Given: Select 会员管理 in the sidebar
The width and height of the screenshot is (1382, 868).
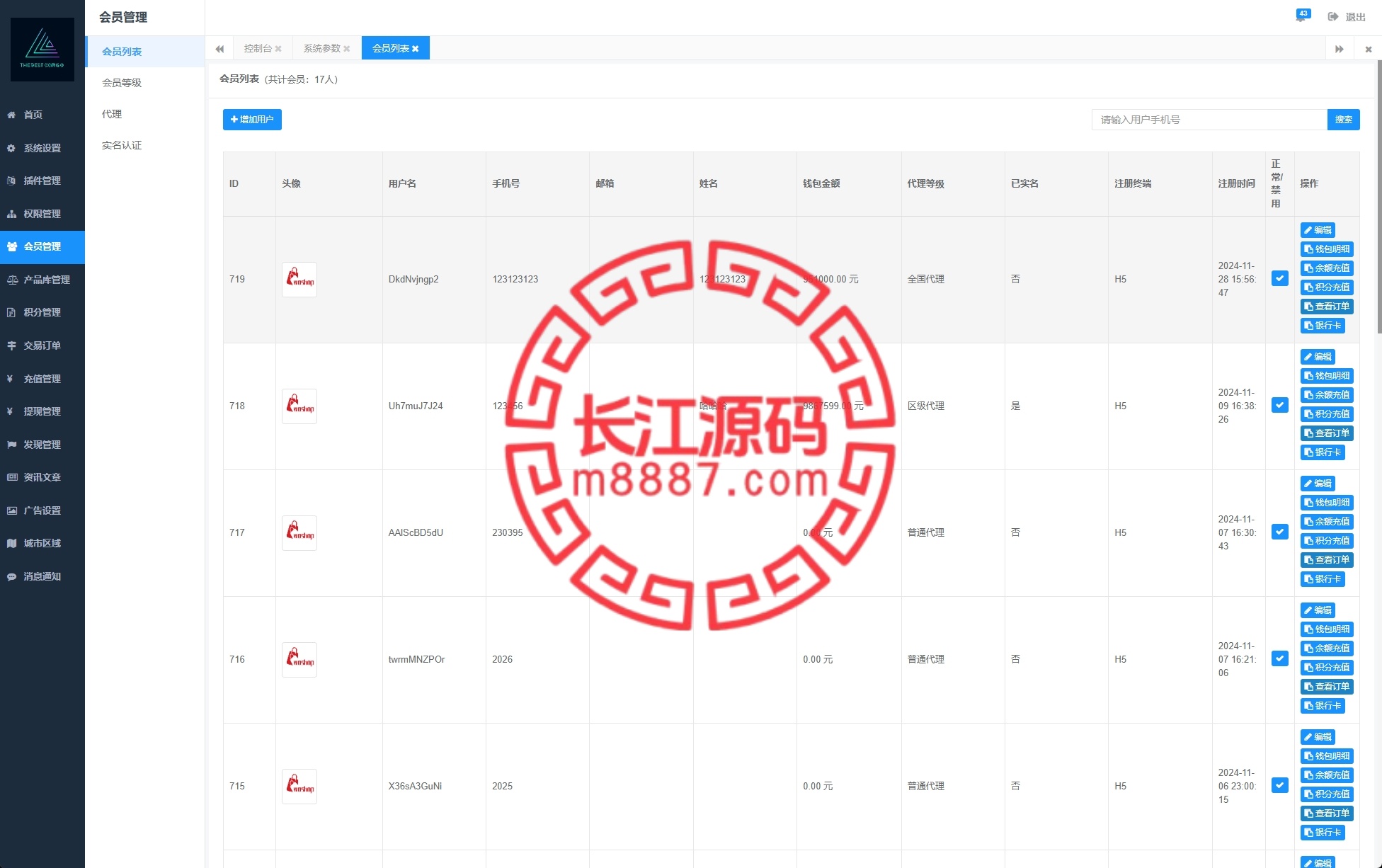Looking at the screenshot, I should [x=42, y=246].
